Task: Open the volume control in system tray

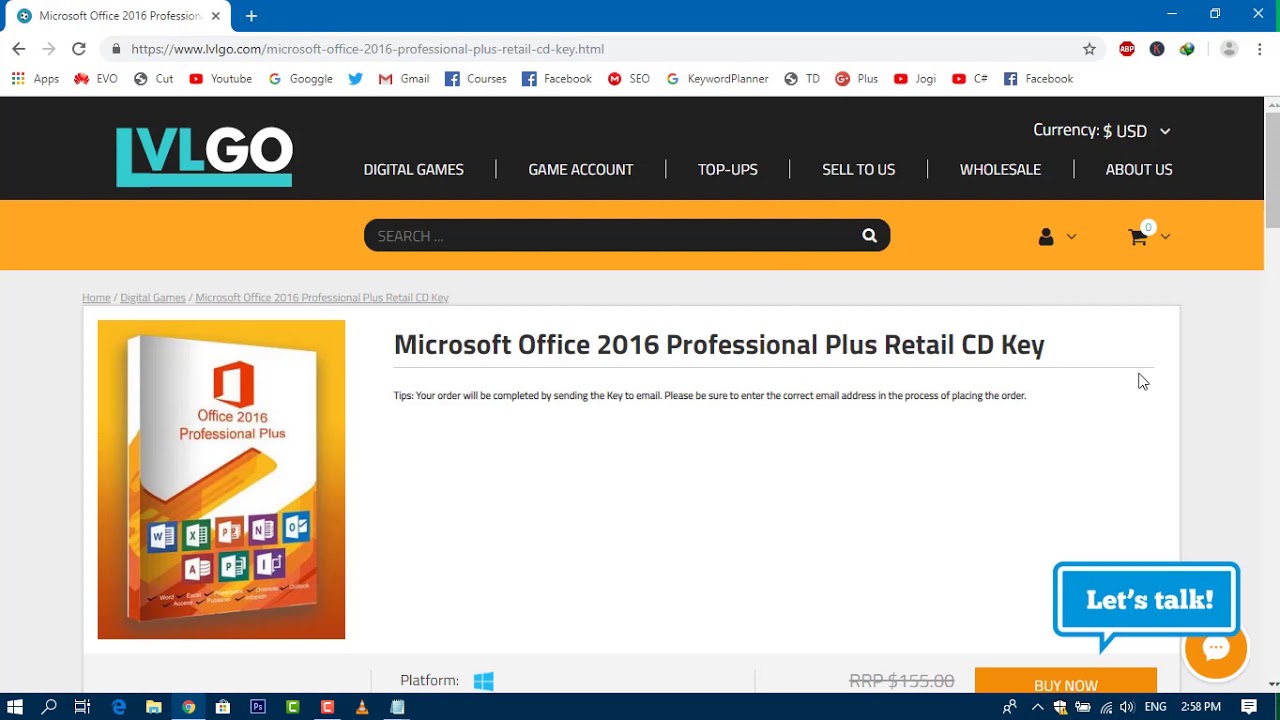Action: [x=1128, y=707]
